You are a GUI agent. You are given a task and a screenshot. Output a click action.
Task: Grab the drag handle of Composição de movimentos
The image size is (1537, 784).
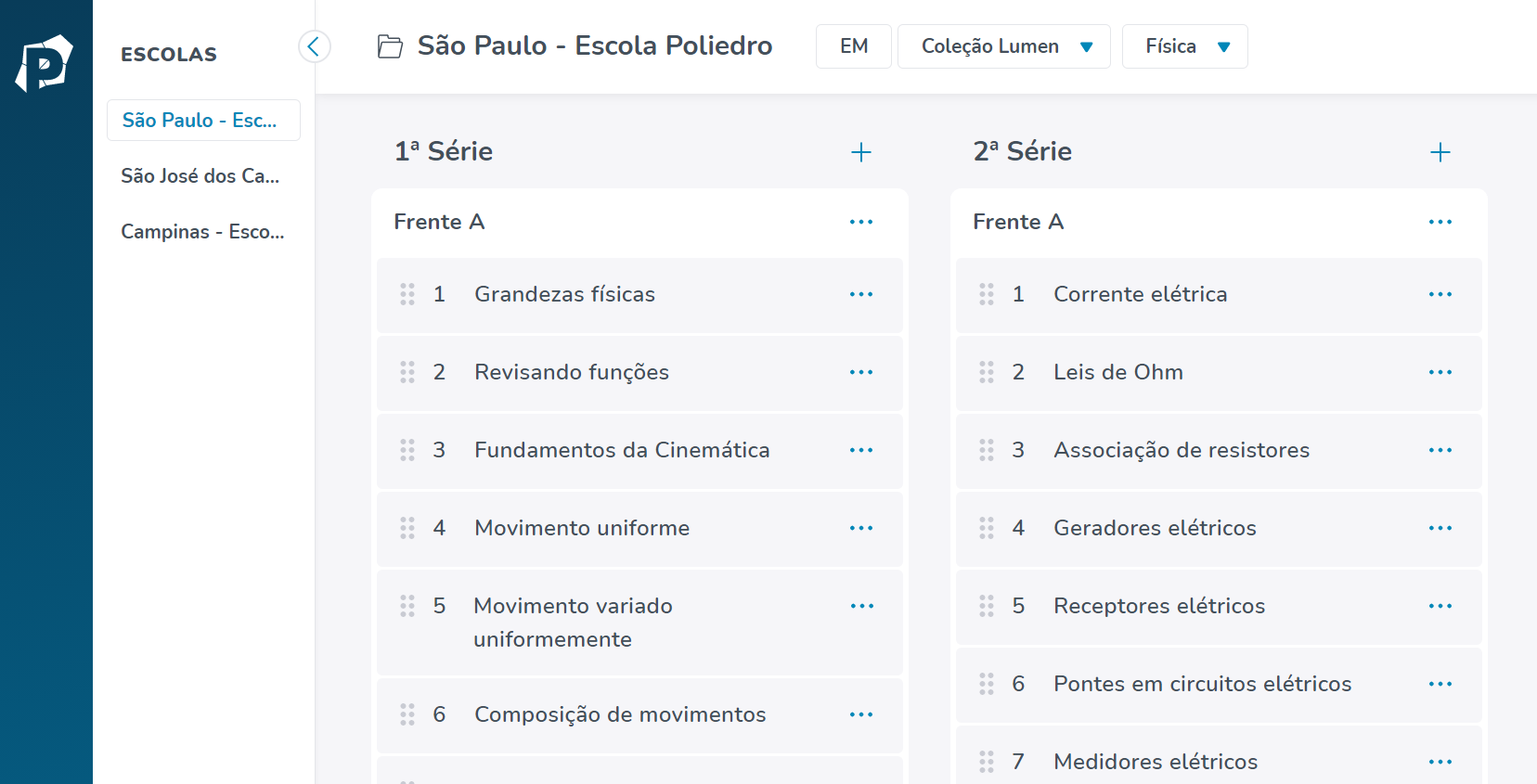pos(407,714)
